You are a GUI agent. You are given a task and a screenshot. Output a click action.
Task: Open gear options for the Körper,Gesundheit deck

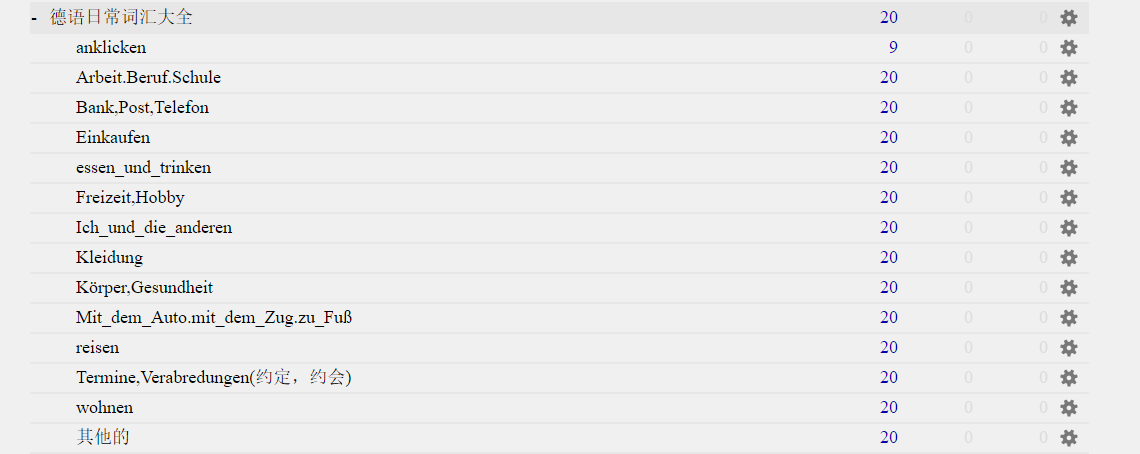(1068, 287)
